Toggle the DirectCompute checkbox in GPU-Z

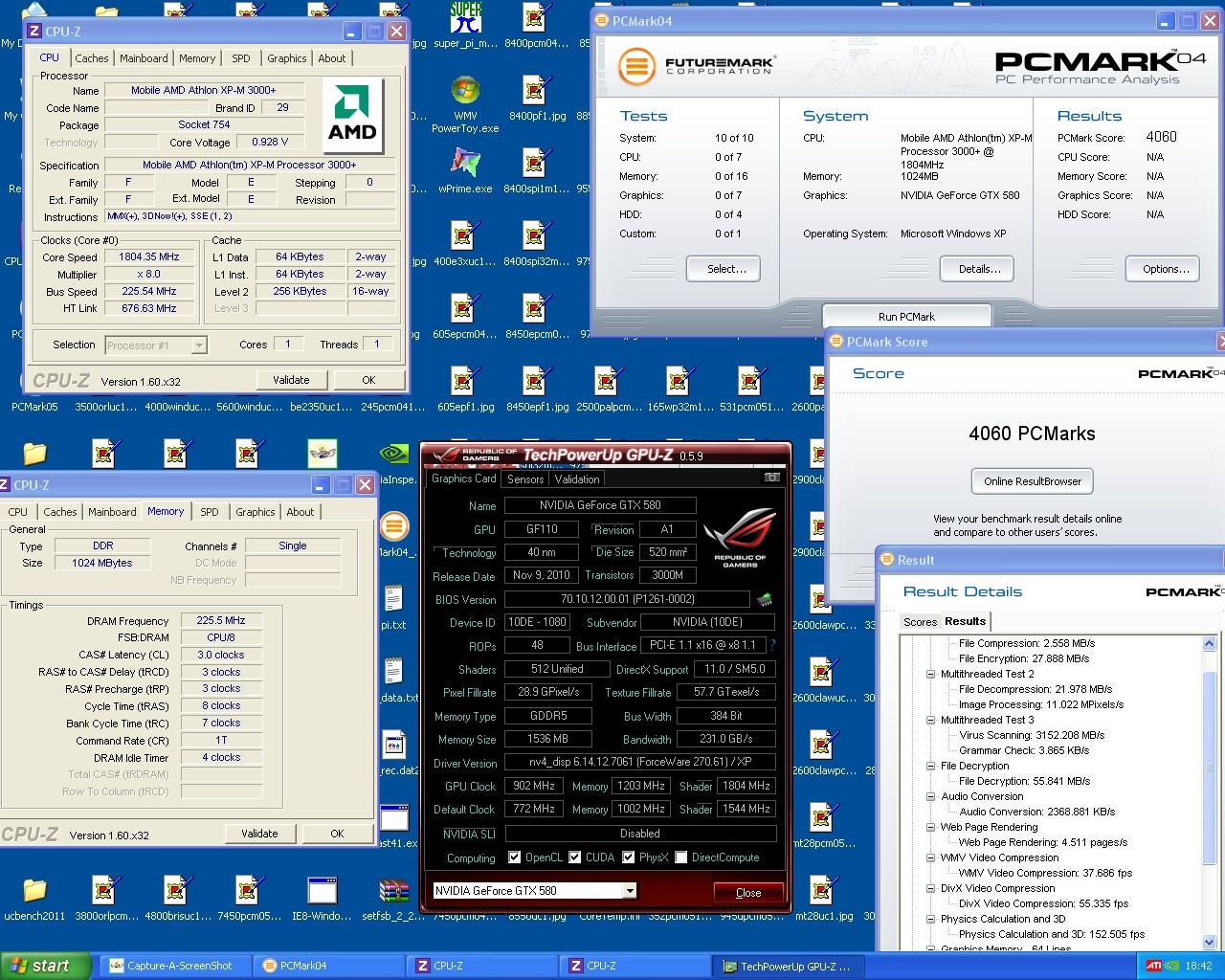[681, 857]
